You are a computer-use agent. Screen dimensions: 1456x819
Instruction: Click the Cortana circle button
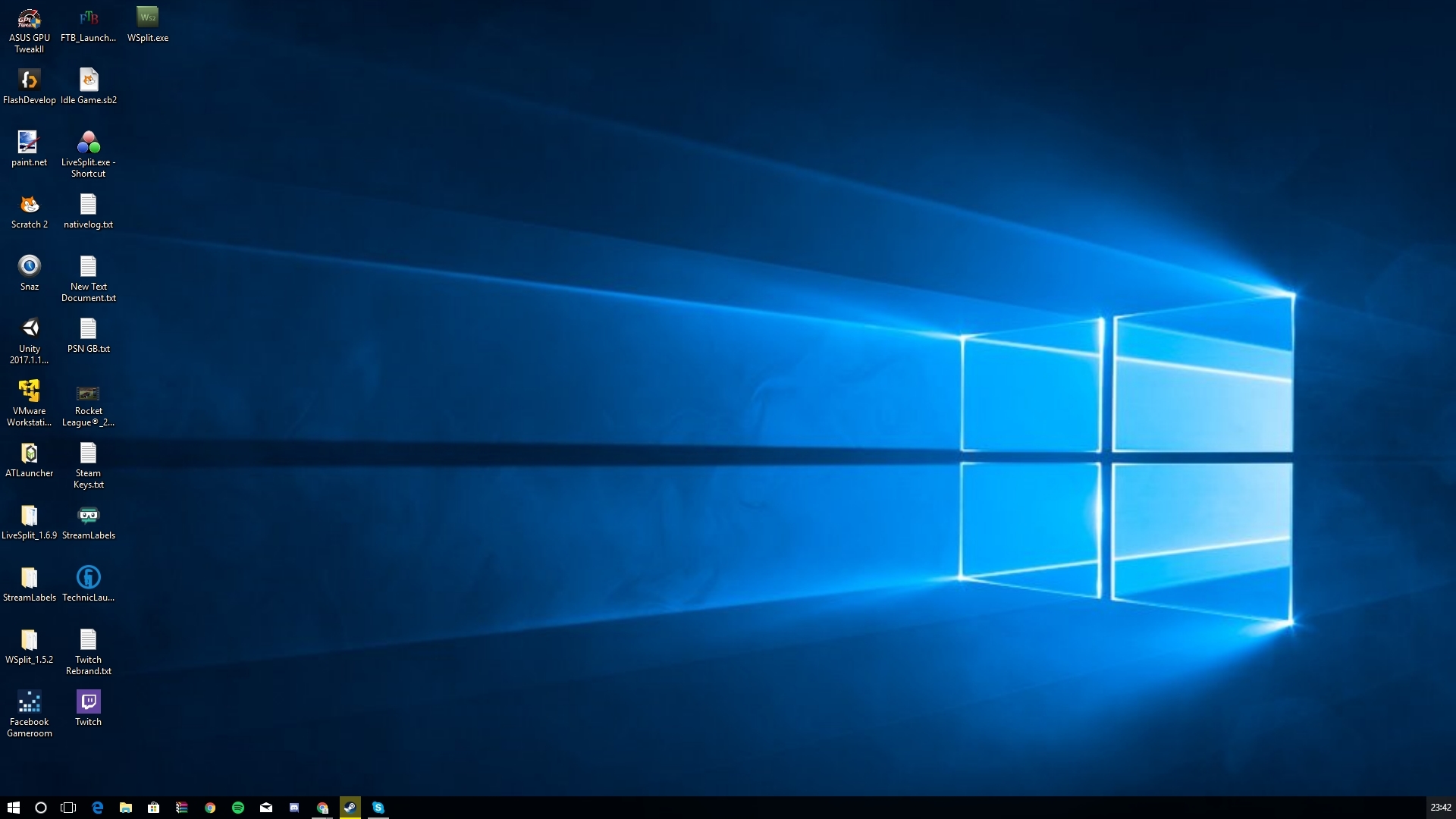pos(41,808)
